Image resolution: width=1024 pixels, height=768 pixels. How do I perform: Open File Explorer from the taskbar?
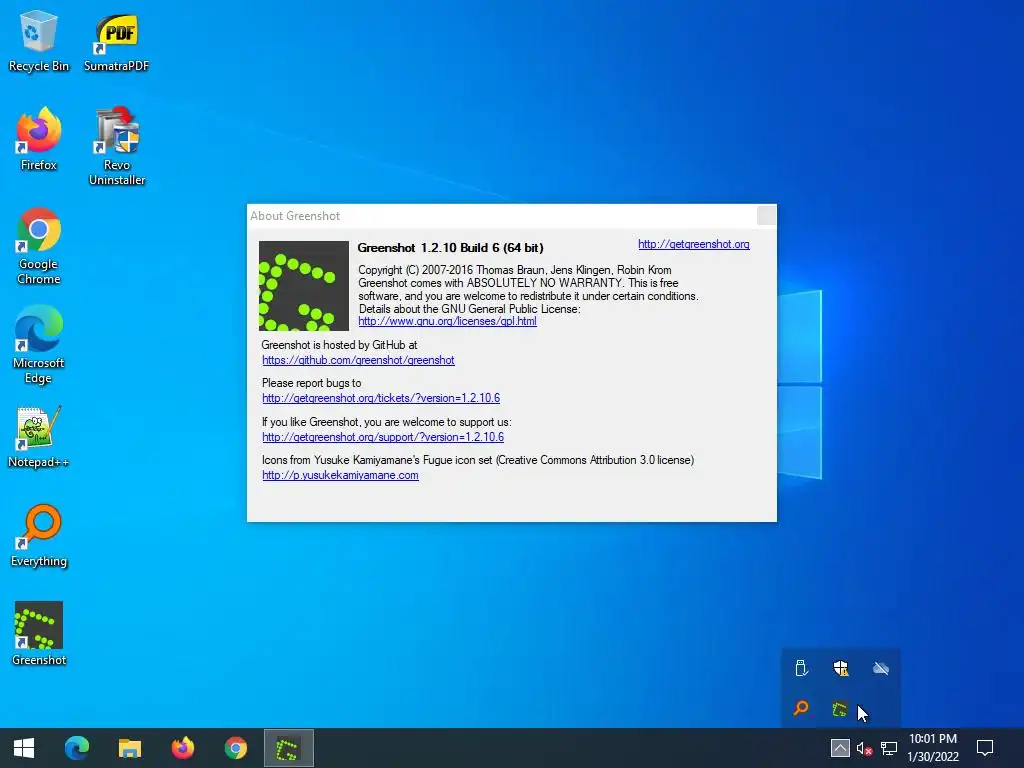point(129,748)
